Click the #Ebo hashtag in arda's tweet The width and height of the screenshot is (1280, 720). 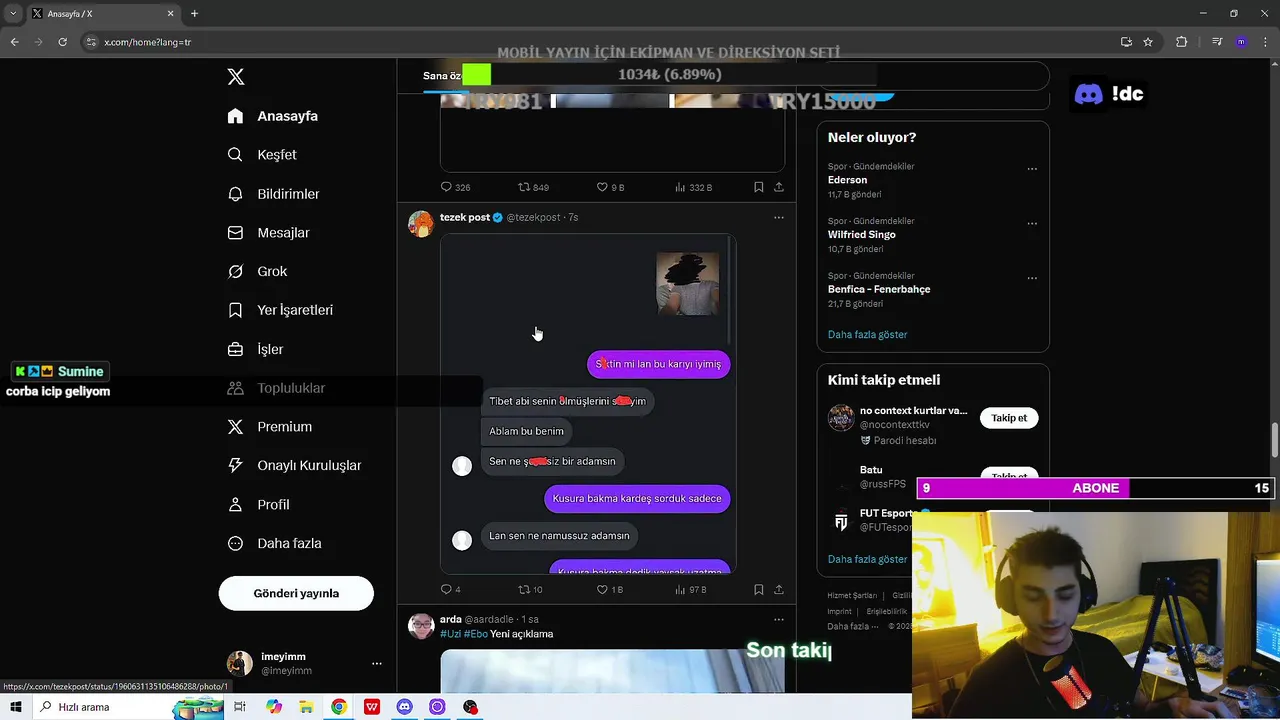pyautogui.click(x=475, y=634)
